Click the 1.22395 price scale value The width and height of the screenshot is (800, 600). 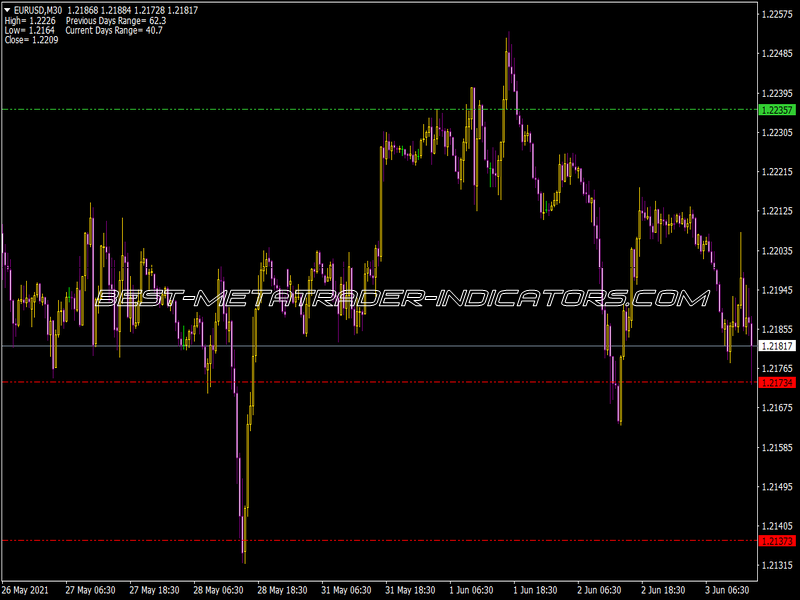click(777, 93)
